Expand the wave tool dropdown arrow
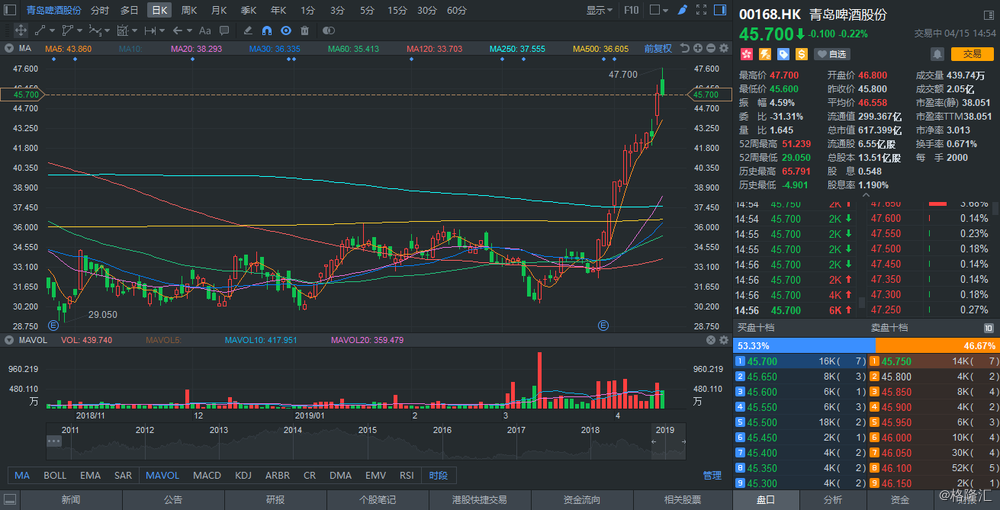This screenshot has width=1000, height=510. pyautogui.click(x=107, y=31)
